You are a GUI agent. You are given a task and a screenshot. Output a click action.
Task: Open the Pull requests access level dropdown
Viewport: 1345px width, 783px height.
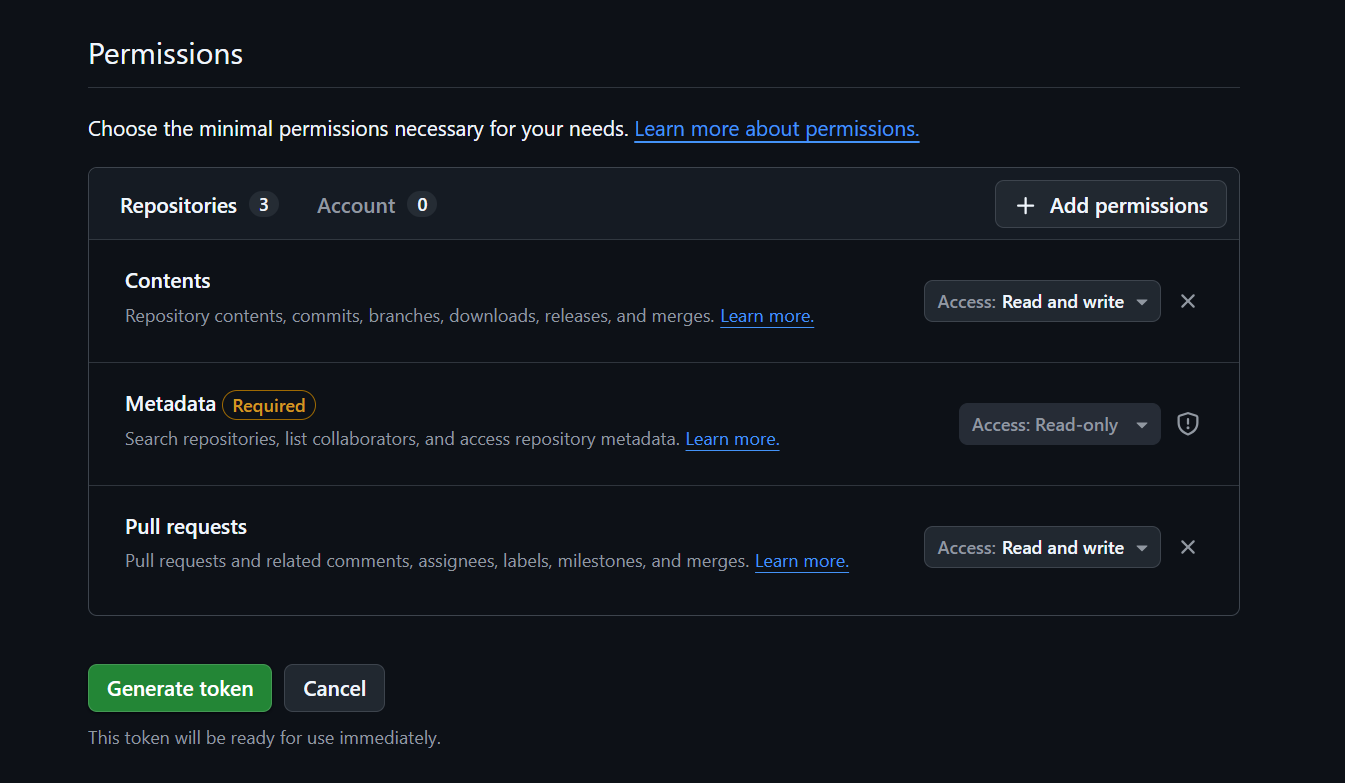pyautogui.click(x=1042, y=547)
